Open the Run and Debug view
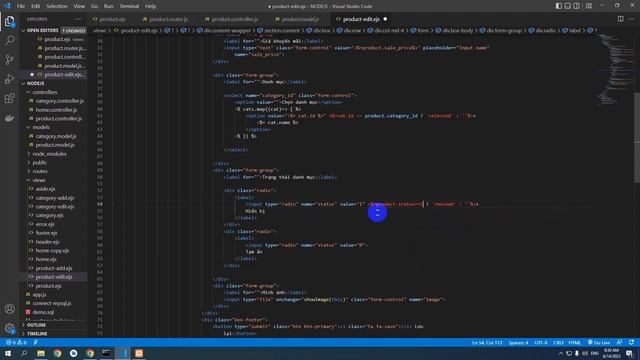 (9, 79)
